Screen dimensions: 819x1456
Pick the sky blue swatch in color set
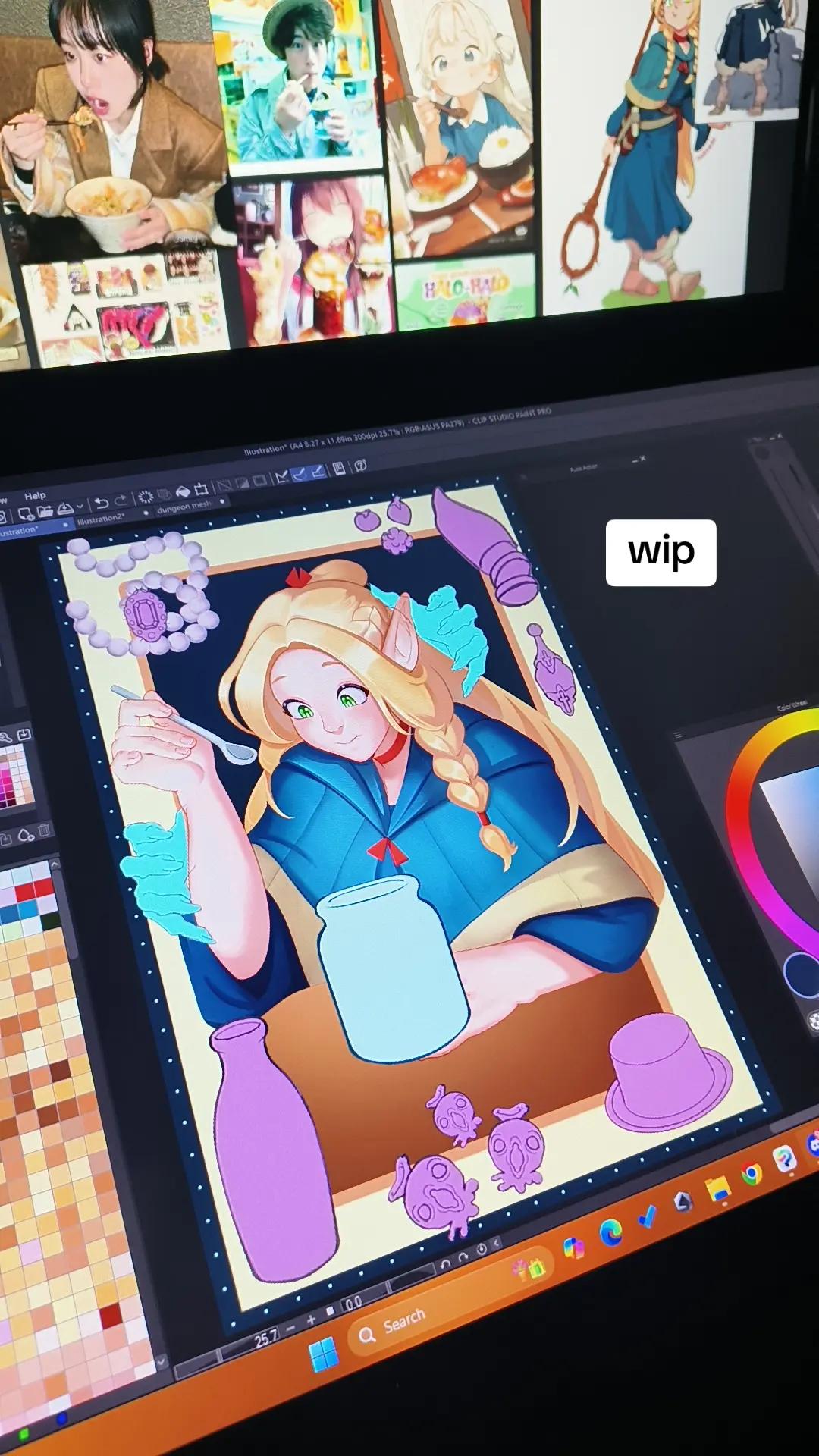(28, 909)
